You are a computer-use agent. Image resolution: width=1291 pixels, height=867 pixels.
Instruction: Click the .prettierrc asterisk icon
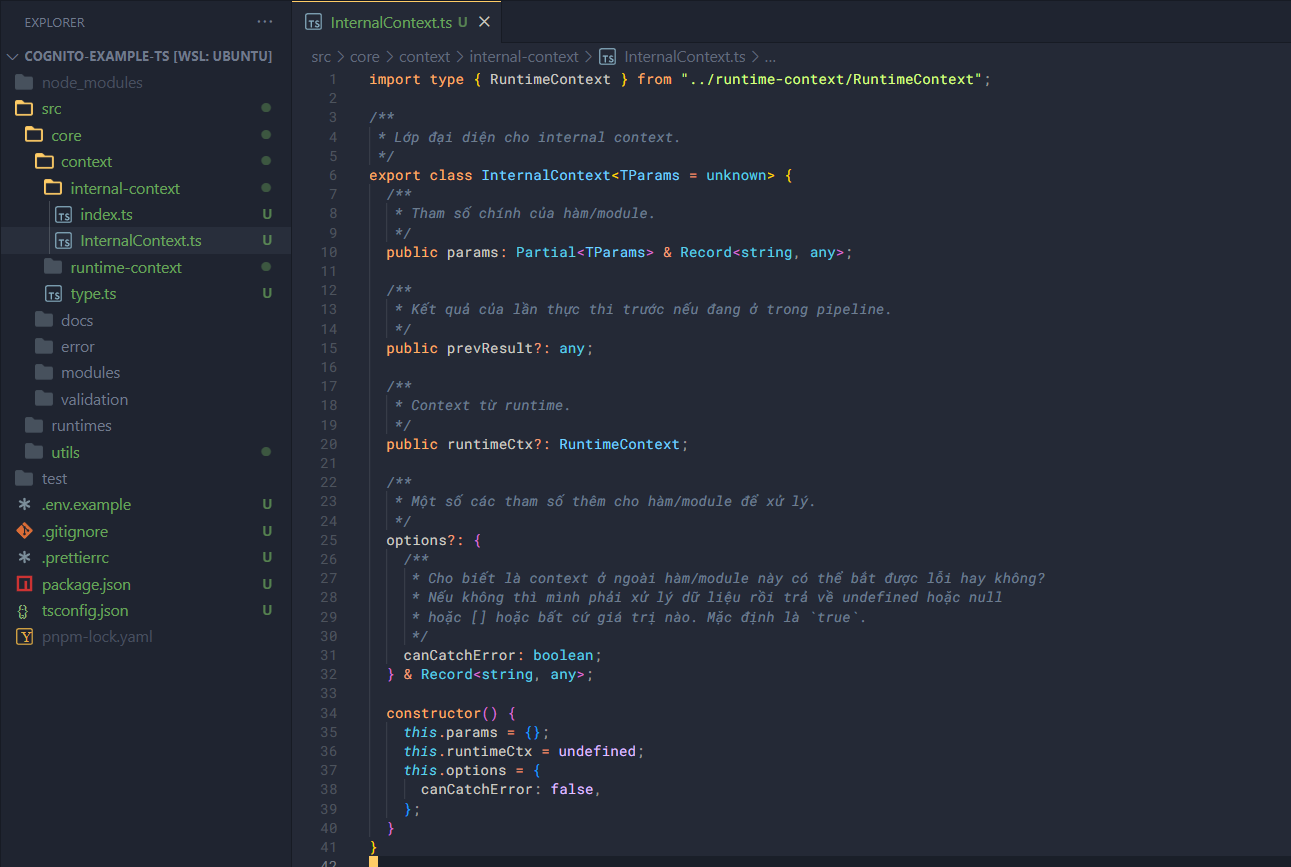25,558
